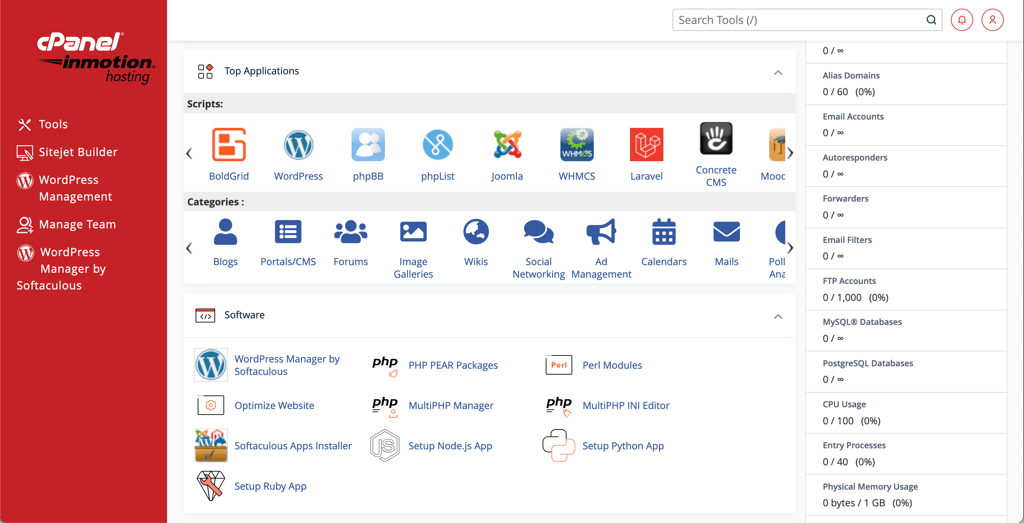Viewport: 1024px width, 523px height.
Task: Select the Social Networking category icon
Action: coord(539,232)
